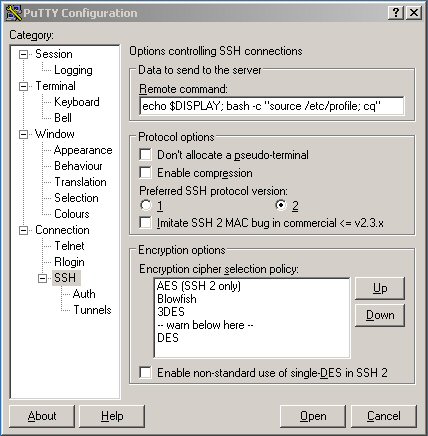
Task: Click in the Remote command field
Action: pos(271,106)
